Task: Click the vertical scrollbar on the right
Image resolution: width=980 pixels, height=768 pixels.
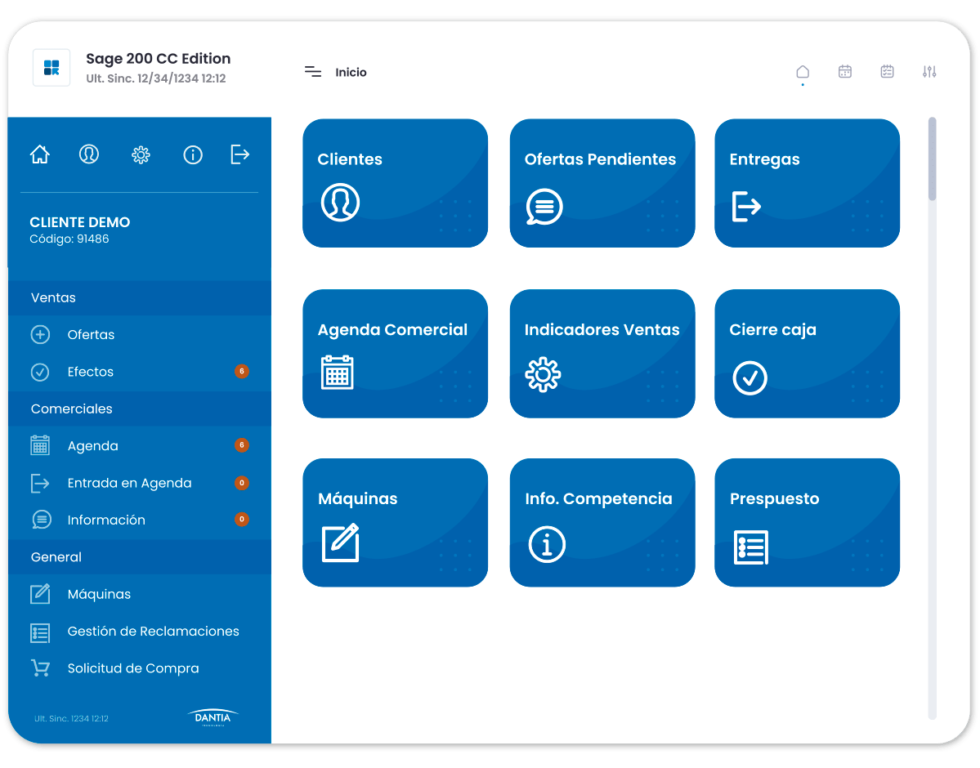Action: pyautogui.click(x=932, y=160)
